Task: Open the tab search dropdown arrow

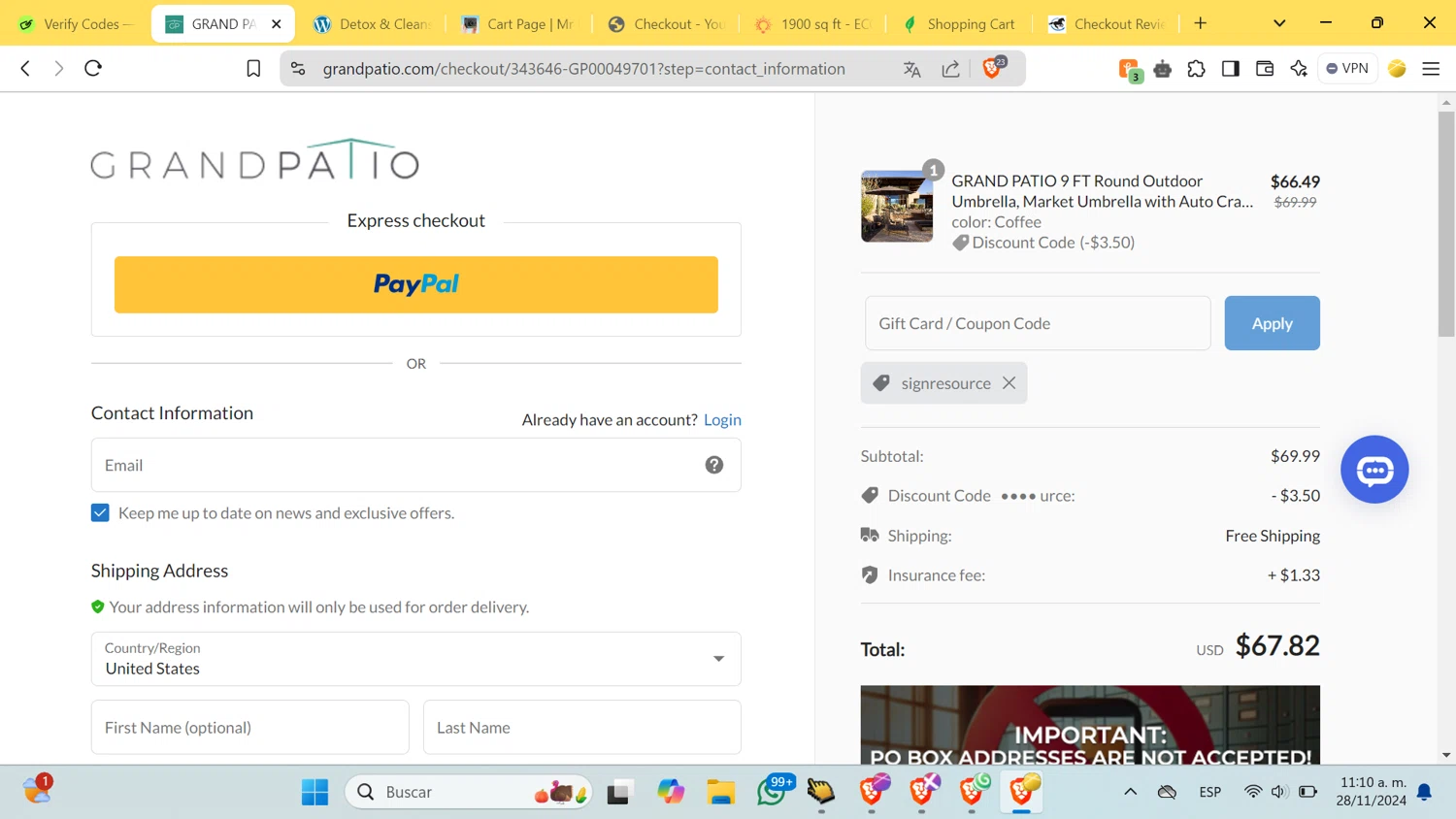Action: pyautogui.click(x=1279, y=23)
